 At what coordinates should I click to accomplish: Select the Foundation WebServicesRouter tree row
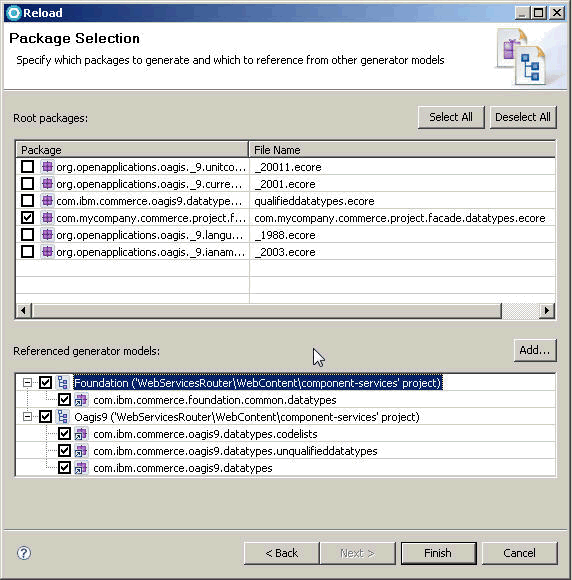click(258, 383)
